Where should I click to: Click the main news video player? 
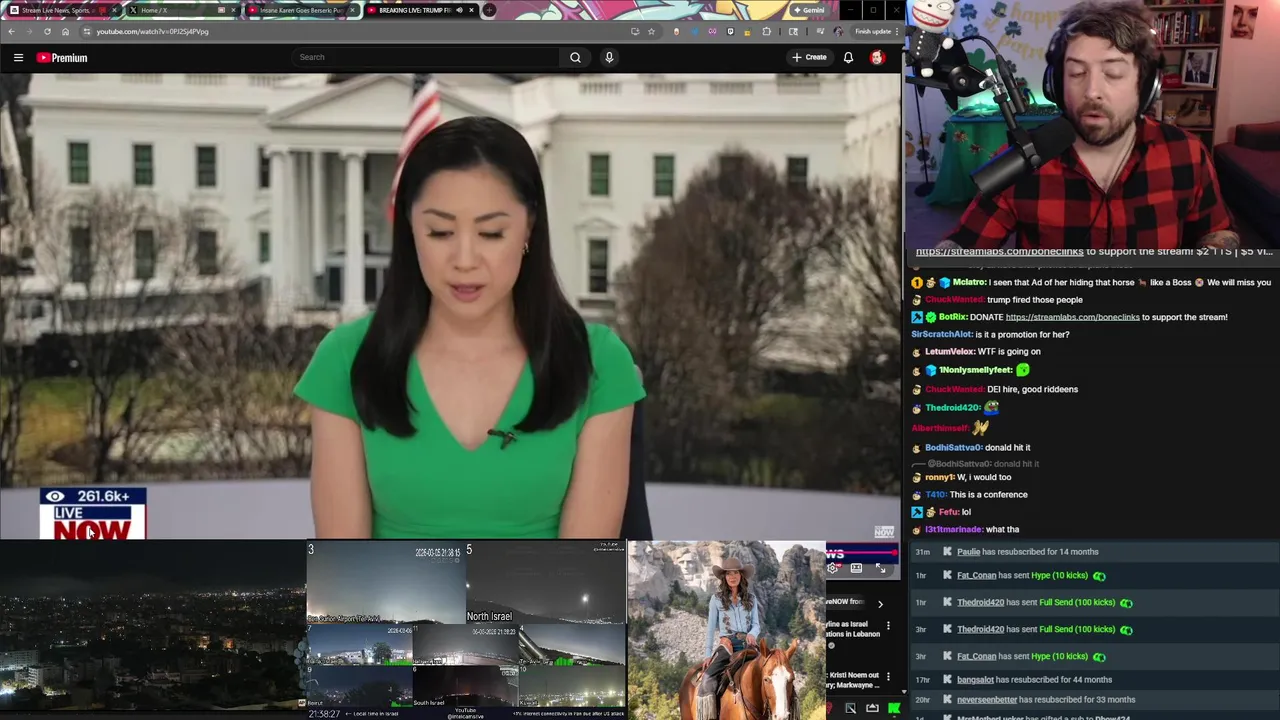coord(450,306)
